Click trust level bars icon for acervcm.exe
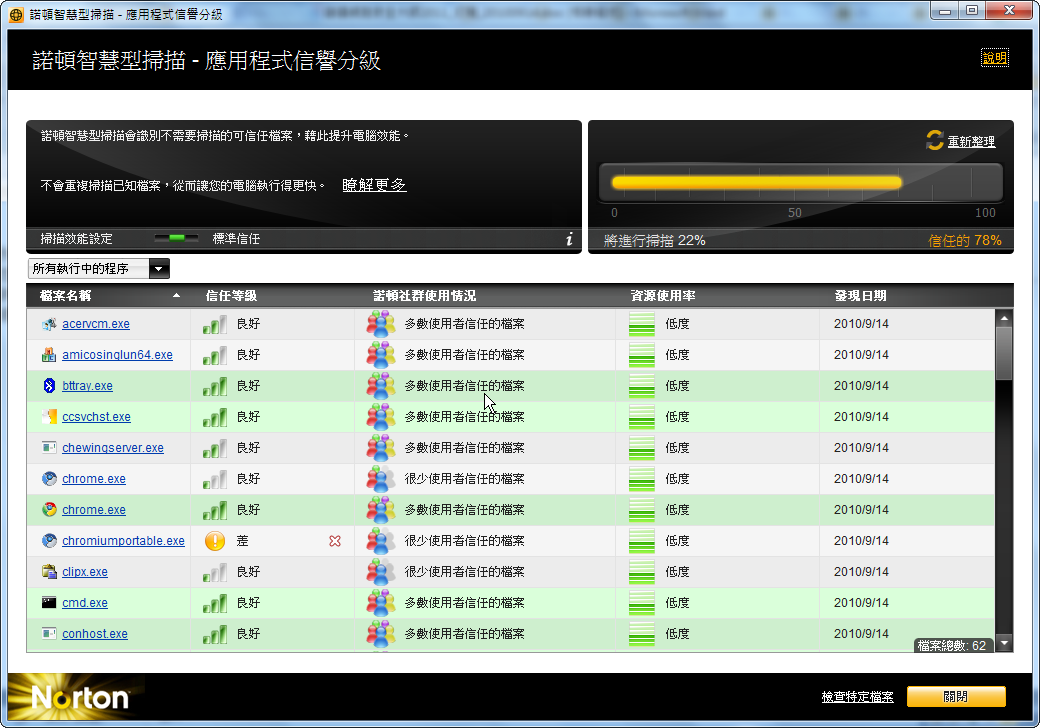Screen dimensions: 1040x728 click(215, 324)
